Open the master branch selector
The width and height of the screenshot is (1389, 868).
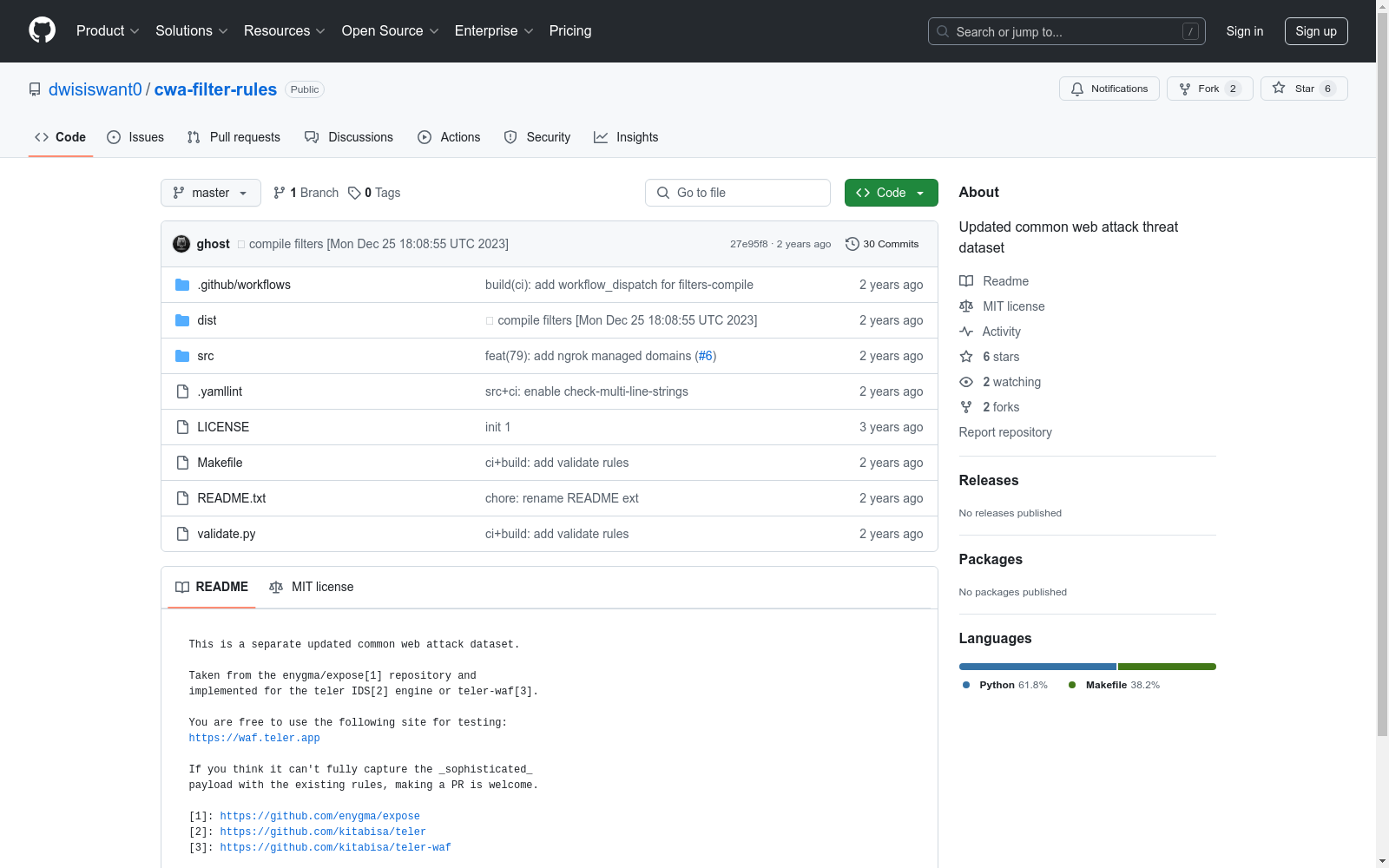click(x=211, y=193)
